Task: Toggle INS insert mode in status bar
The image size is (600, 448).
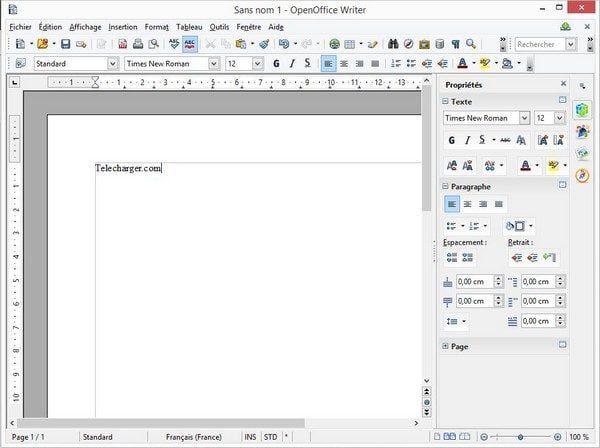Action: point(249,437)
